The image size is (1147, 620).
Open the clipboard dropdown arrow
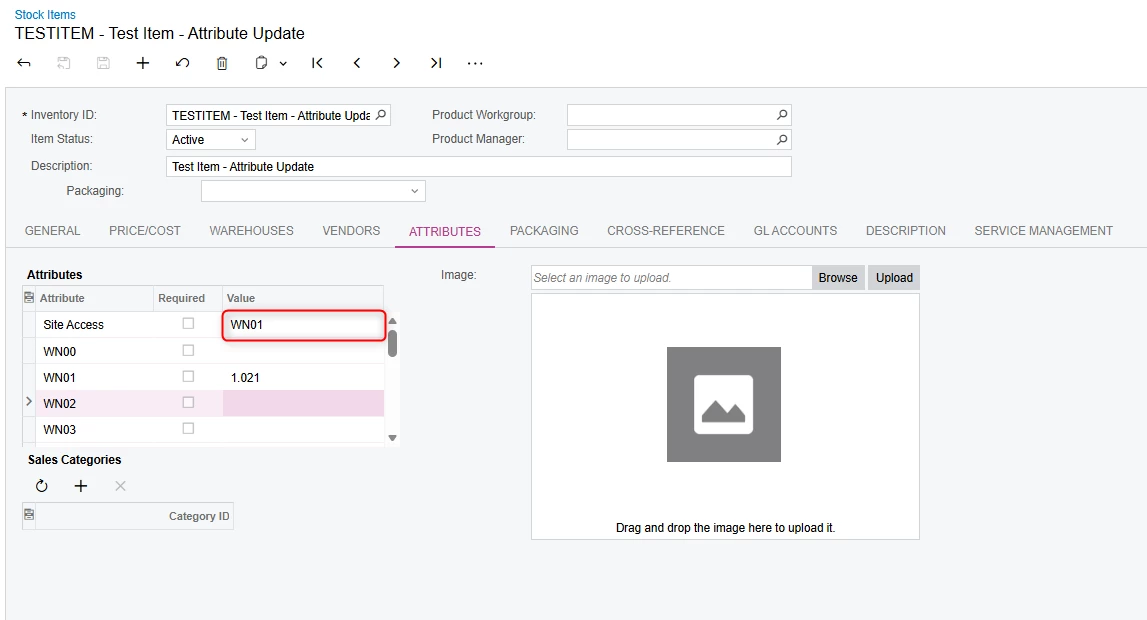(x=283, y=64)
